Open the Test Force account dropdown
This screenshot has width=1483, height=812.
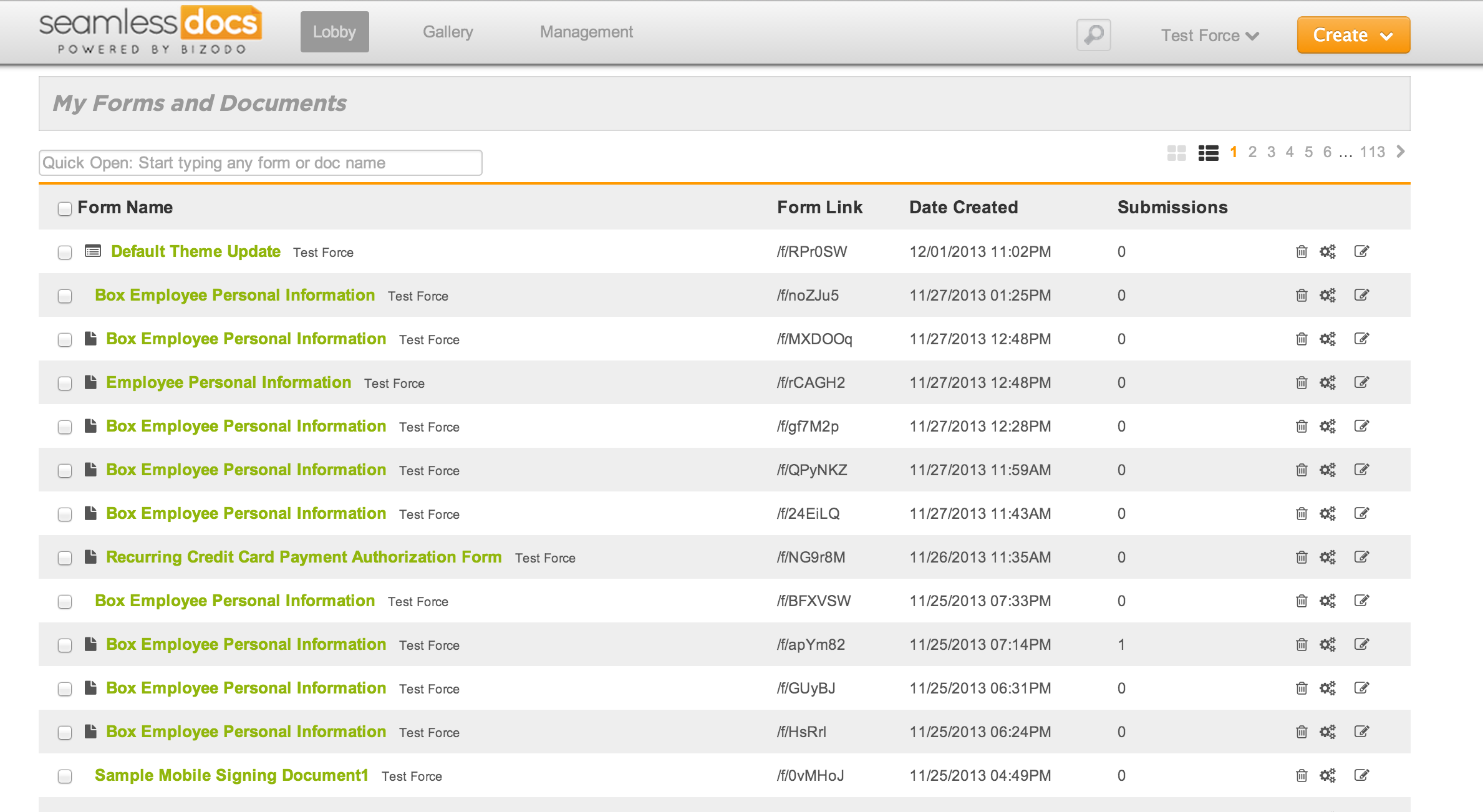pos(1209,36)
